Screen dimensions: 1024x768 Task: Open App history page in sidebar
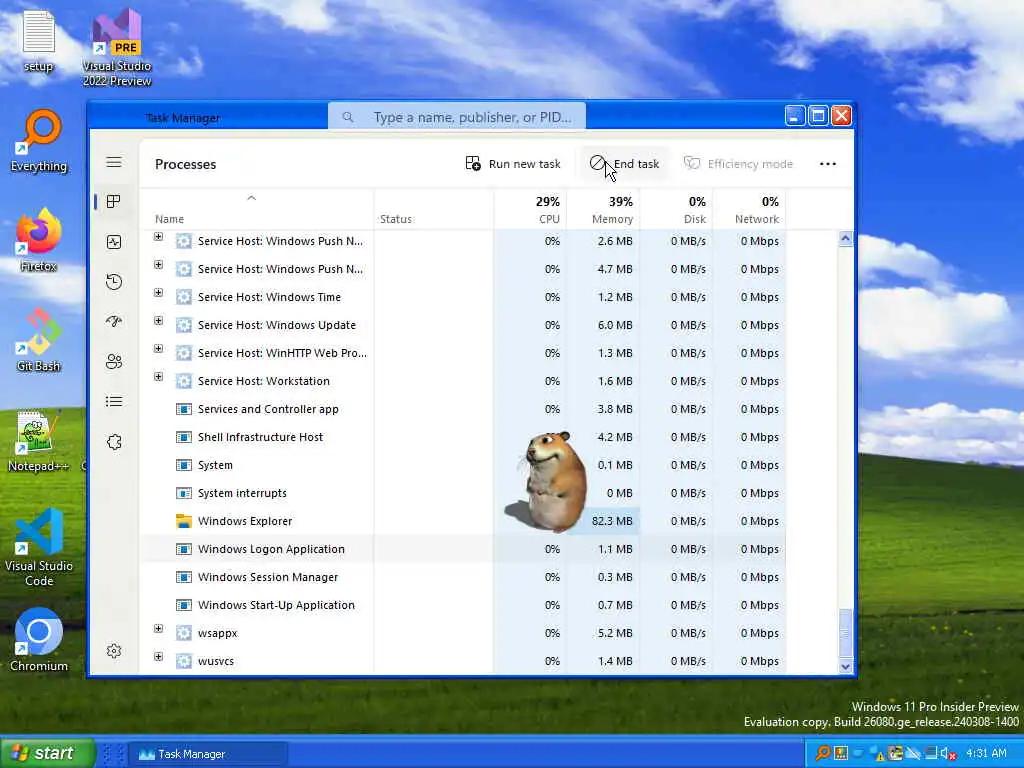pyautogui.click(x=114, y=282)
